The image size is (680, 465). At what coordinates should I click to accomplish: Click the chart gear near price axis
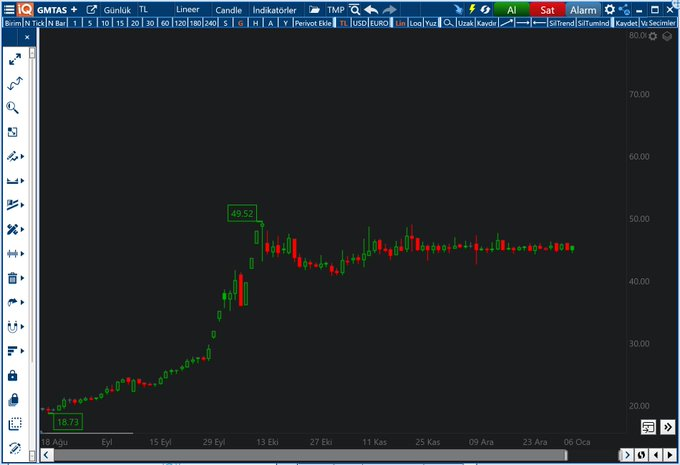click(x=653, y=36)
